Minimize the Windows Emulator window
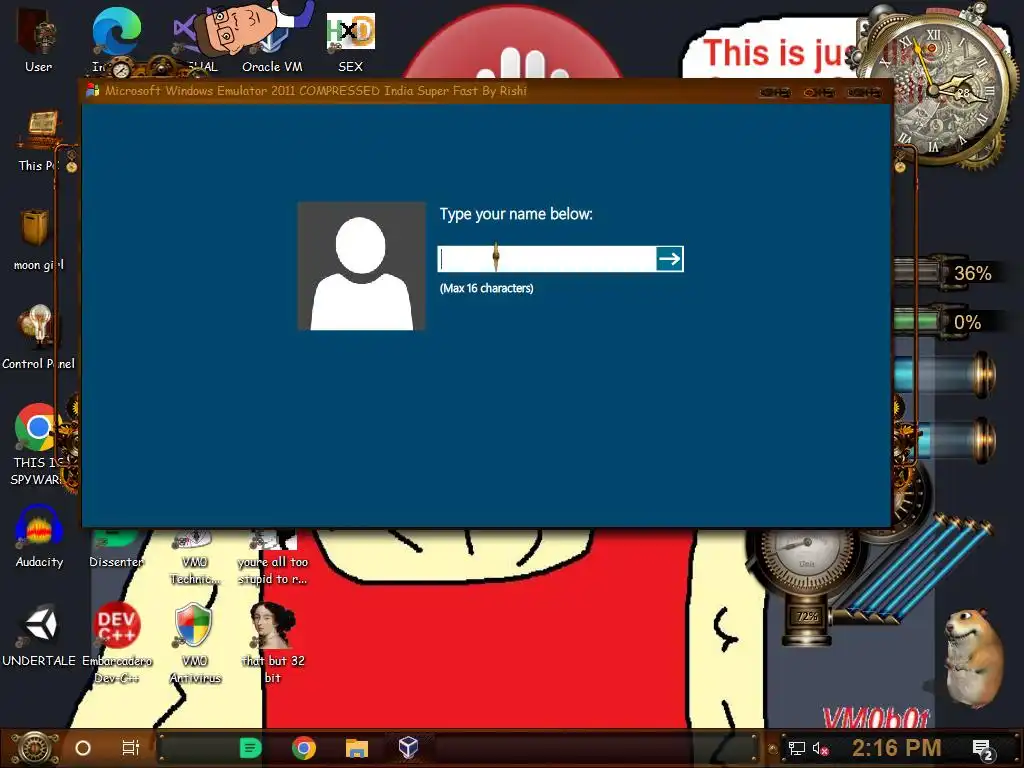Screen dimensions: 1024x768 click(x=775, y=93)
